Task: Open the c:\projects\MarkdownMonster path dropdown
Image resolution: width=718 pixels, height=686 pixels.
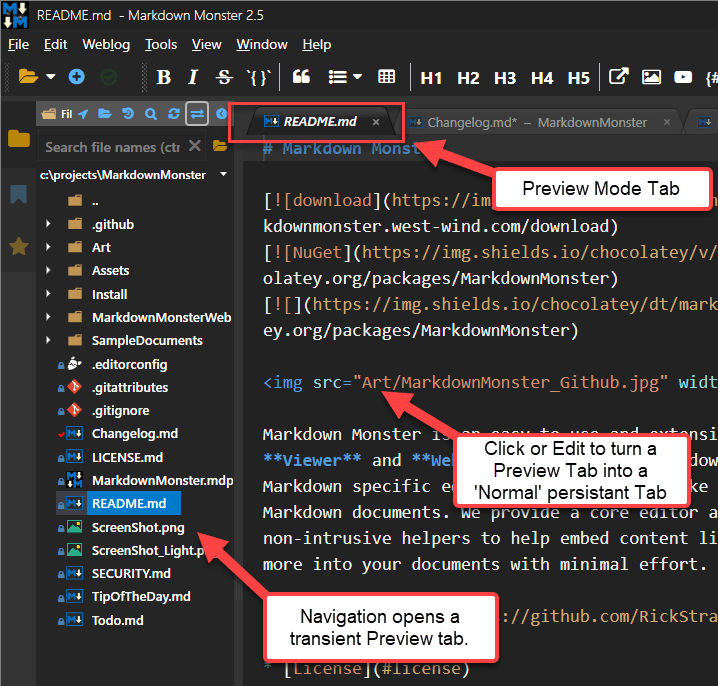Action: click(223, 174)
